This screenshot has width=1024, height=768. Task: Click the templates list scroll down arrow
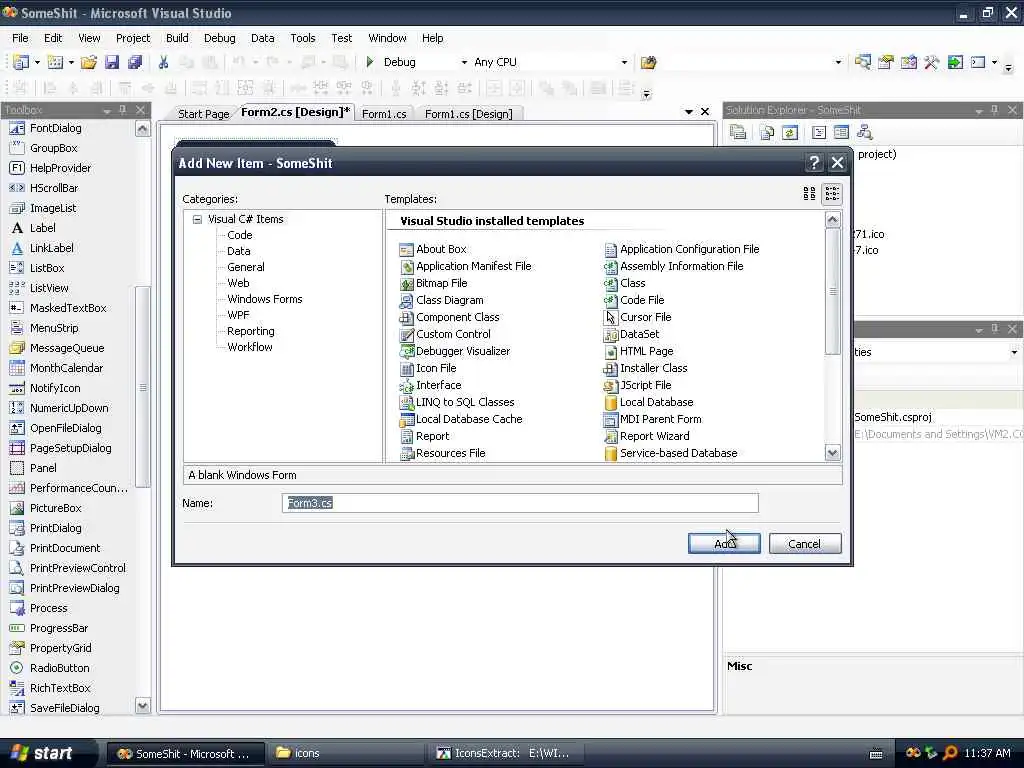pos(833,453)
